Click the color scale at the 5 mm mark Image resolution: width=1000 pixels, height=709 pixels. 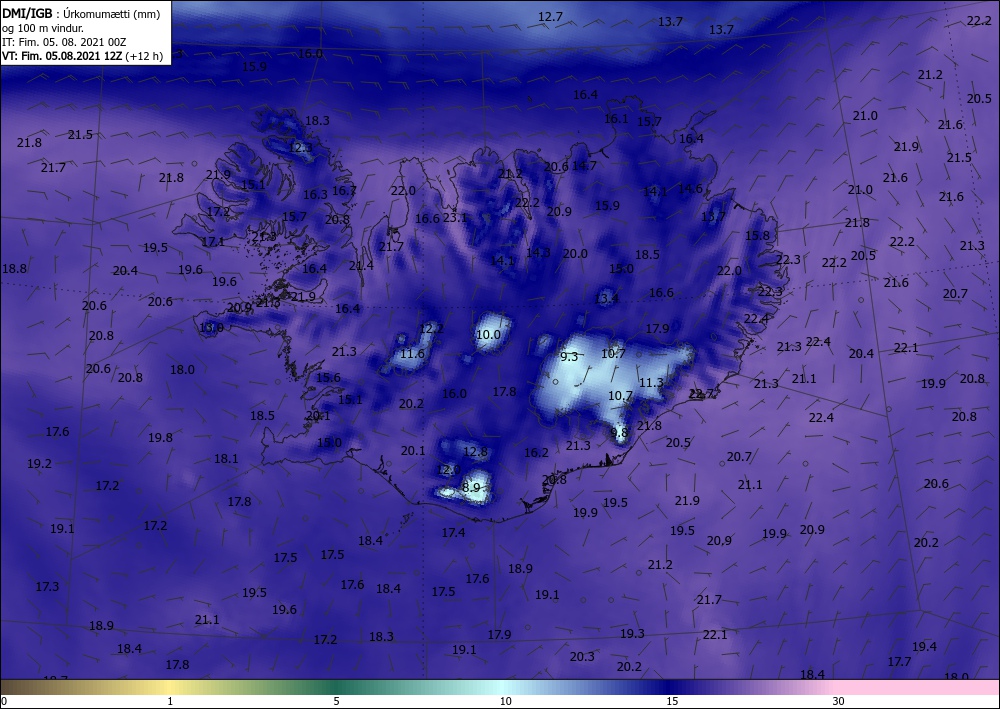[x=337, y=687]
